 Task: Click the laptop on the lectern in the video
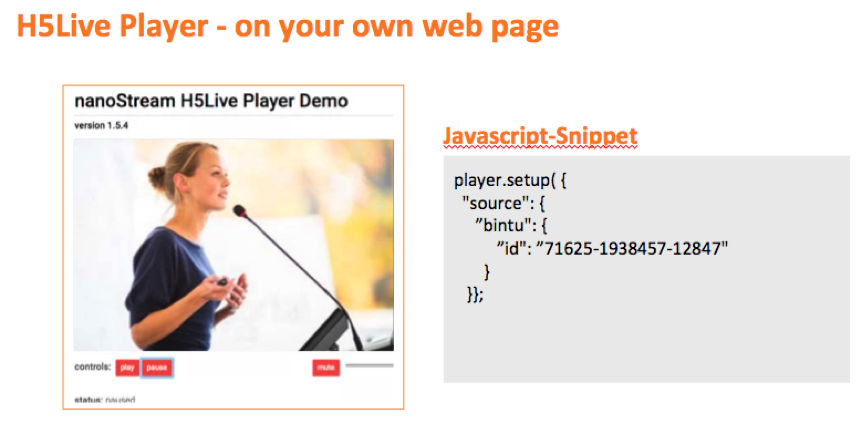point(333,328)
